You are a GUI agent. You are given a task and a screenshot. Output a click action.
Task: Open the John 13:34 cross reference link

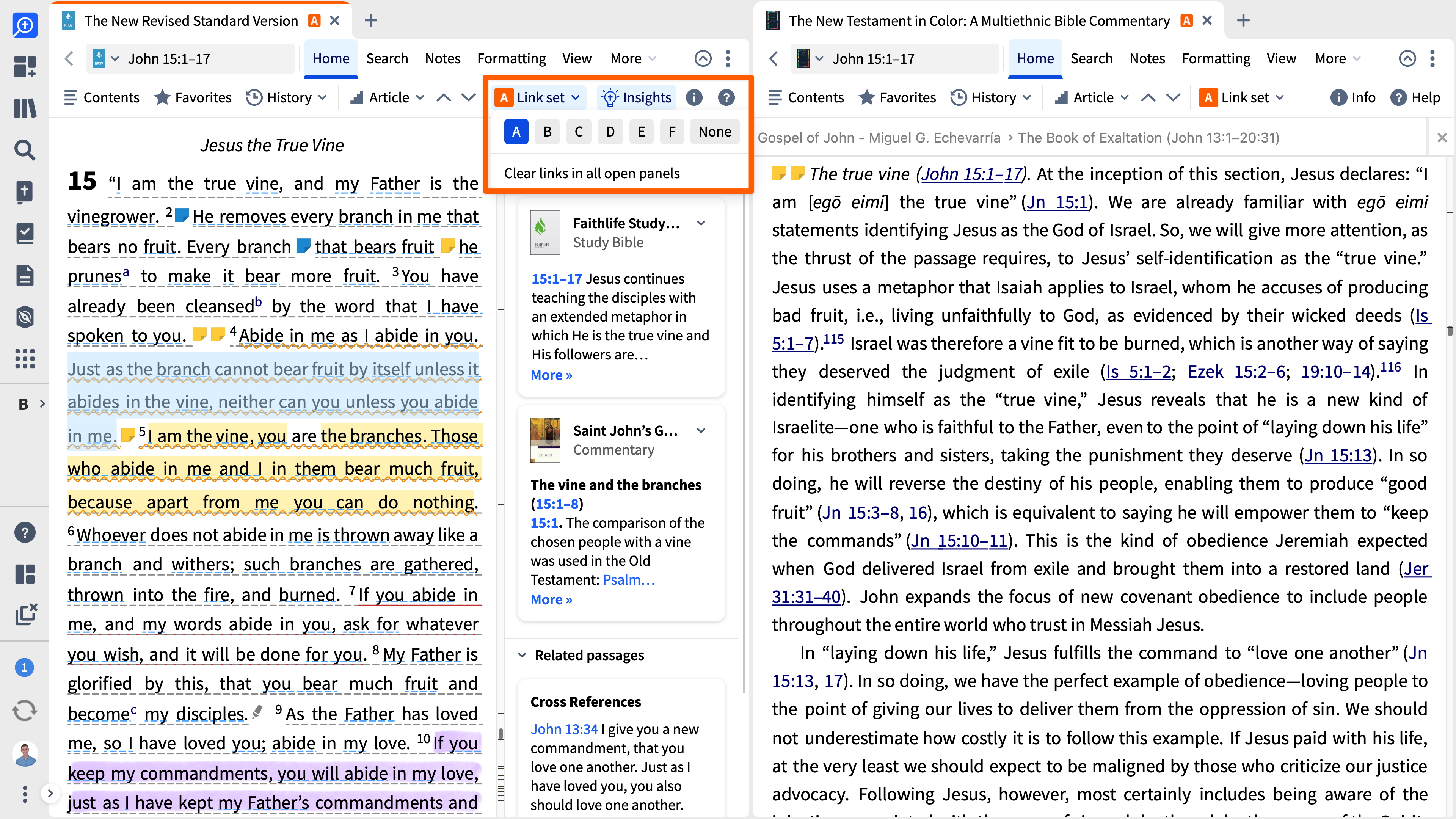(564, 729)
